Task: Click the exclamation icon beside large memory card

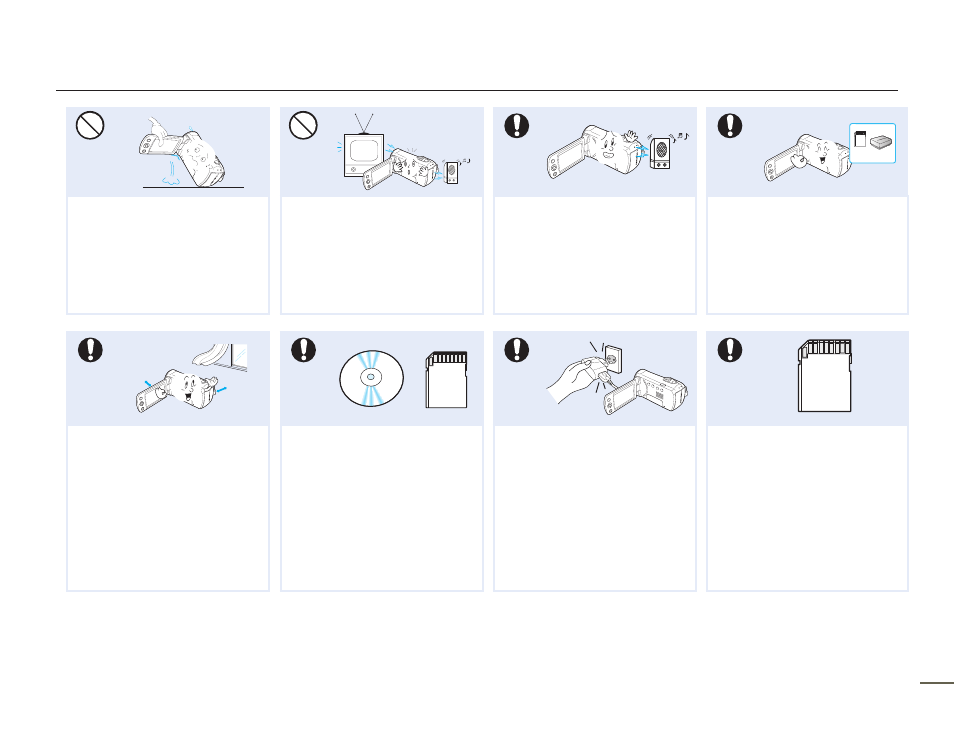Action: (729, 350)
